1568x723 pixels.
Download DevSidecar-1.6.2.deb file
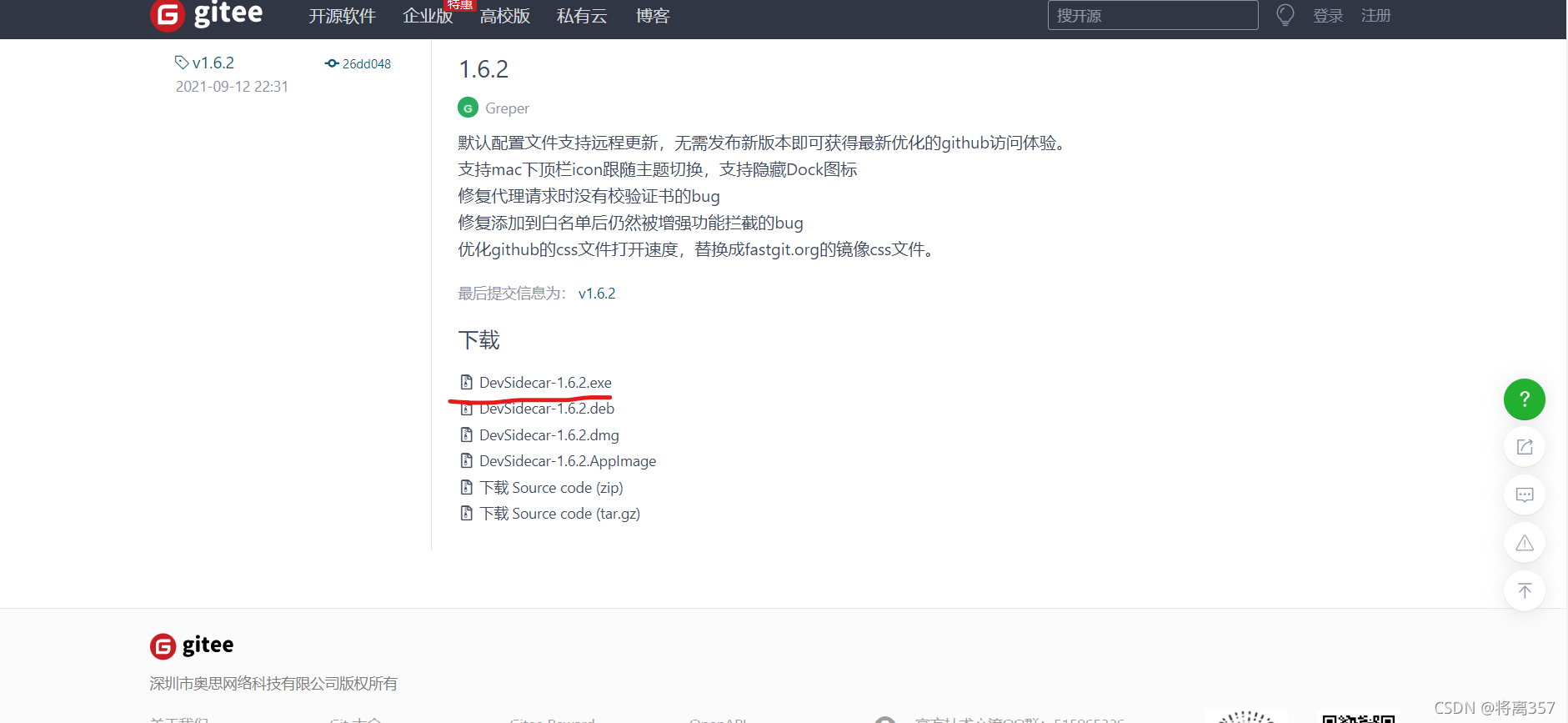tap(547, 409)
